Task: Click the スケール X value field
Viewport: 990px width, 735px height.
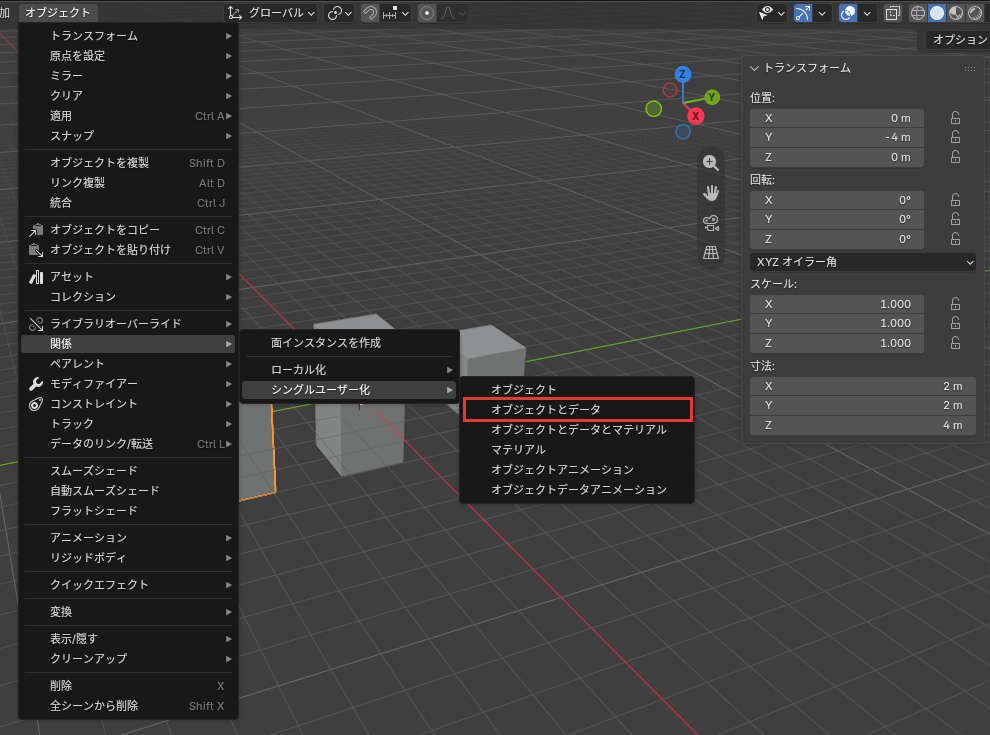Action: pyautogui.click(x=837, y=304)
